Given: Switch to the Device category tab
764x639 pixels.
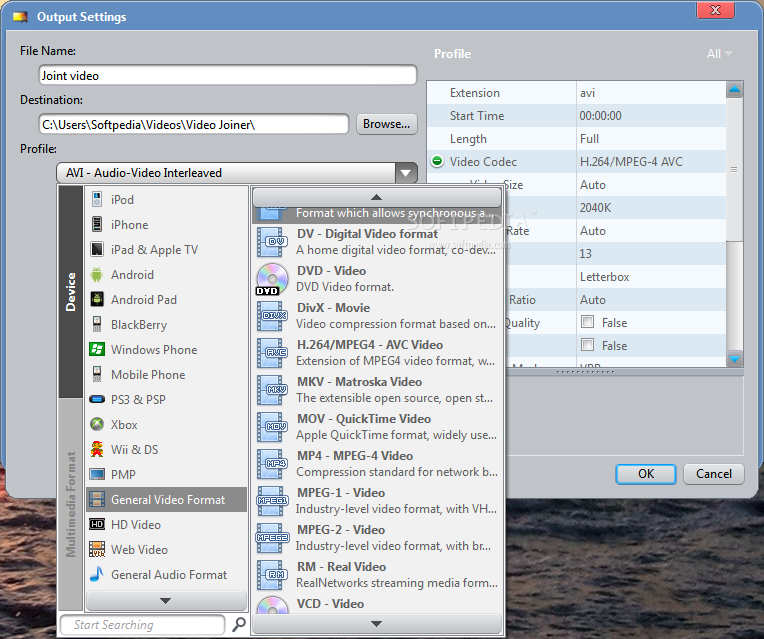Looking at the screenshot, I should tap(71, 291).
